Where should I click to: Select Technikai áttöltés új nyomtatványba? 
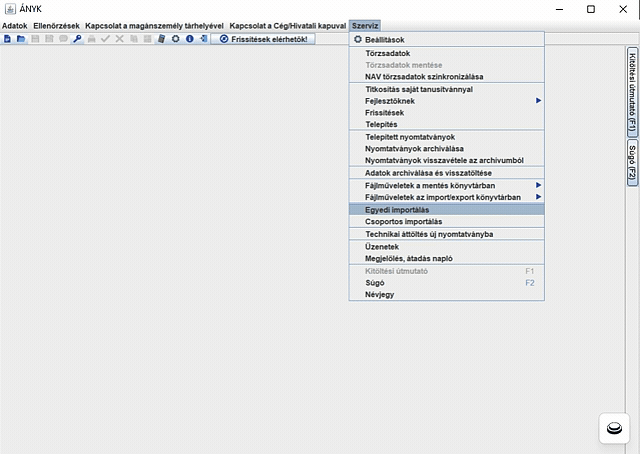(x=447, y=234)
